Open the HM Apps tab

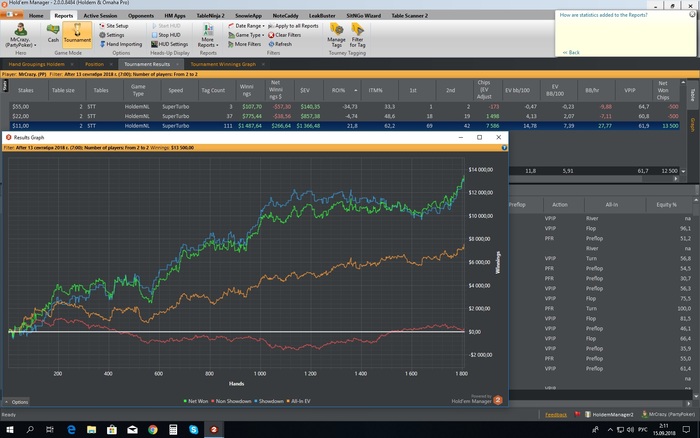(x=175, y=16)
